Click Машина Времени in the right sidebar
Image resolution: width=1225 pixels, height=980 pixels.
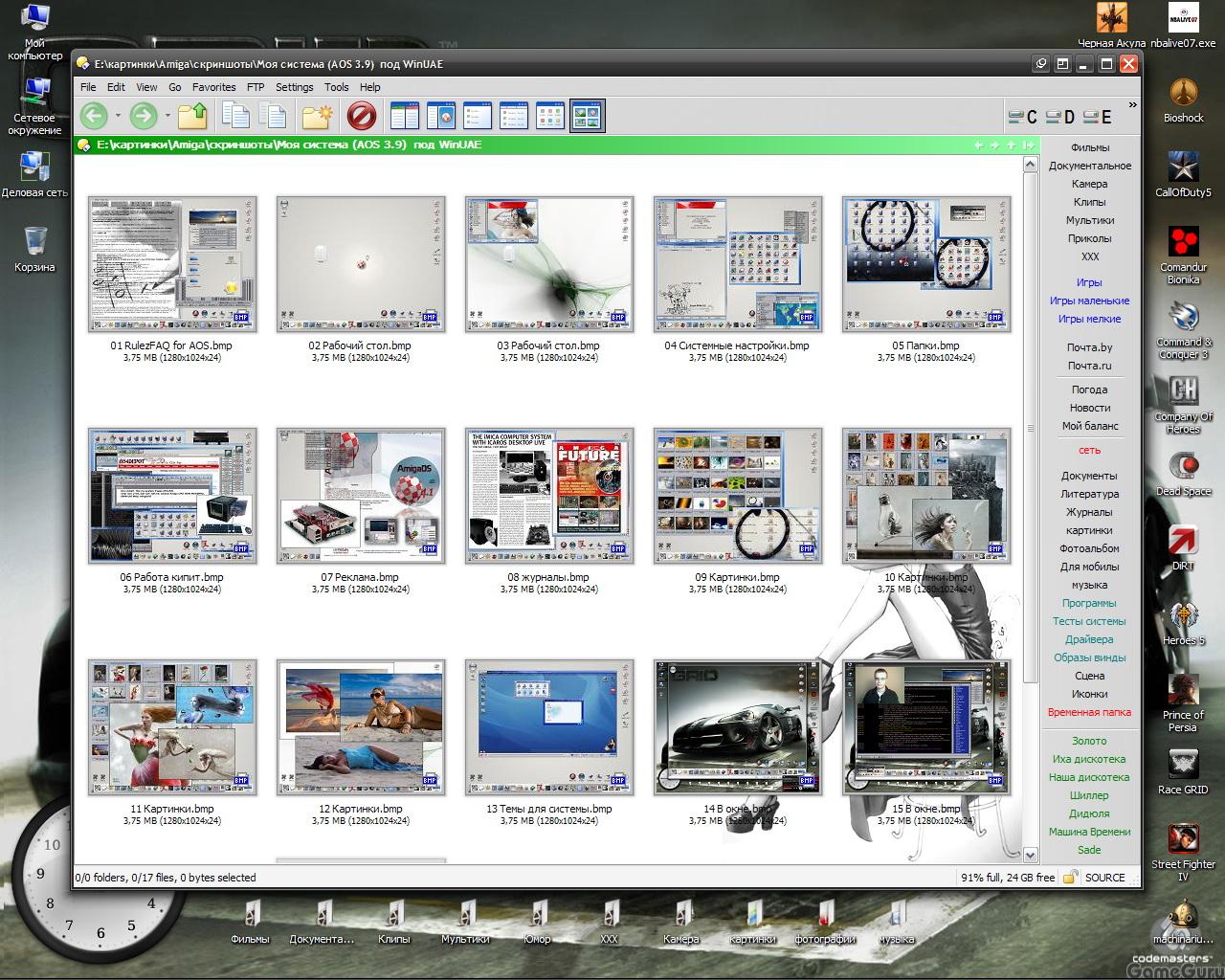(1090, 832)
